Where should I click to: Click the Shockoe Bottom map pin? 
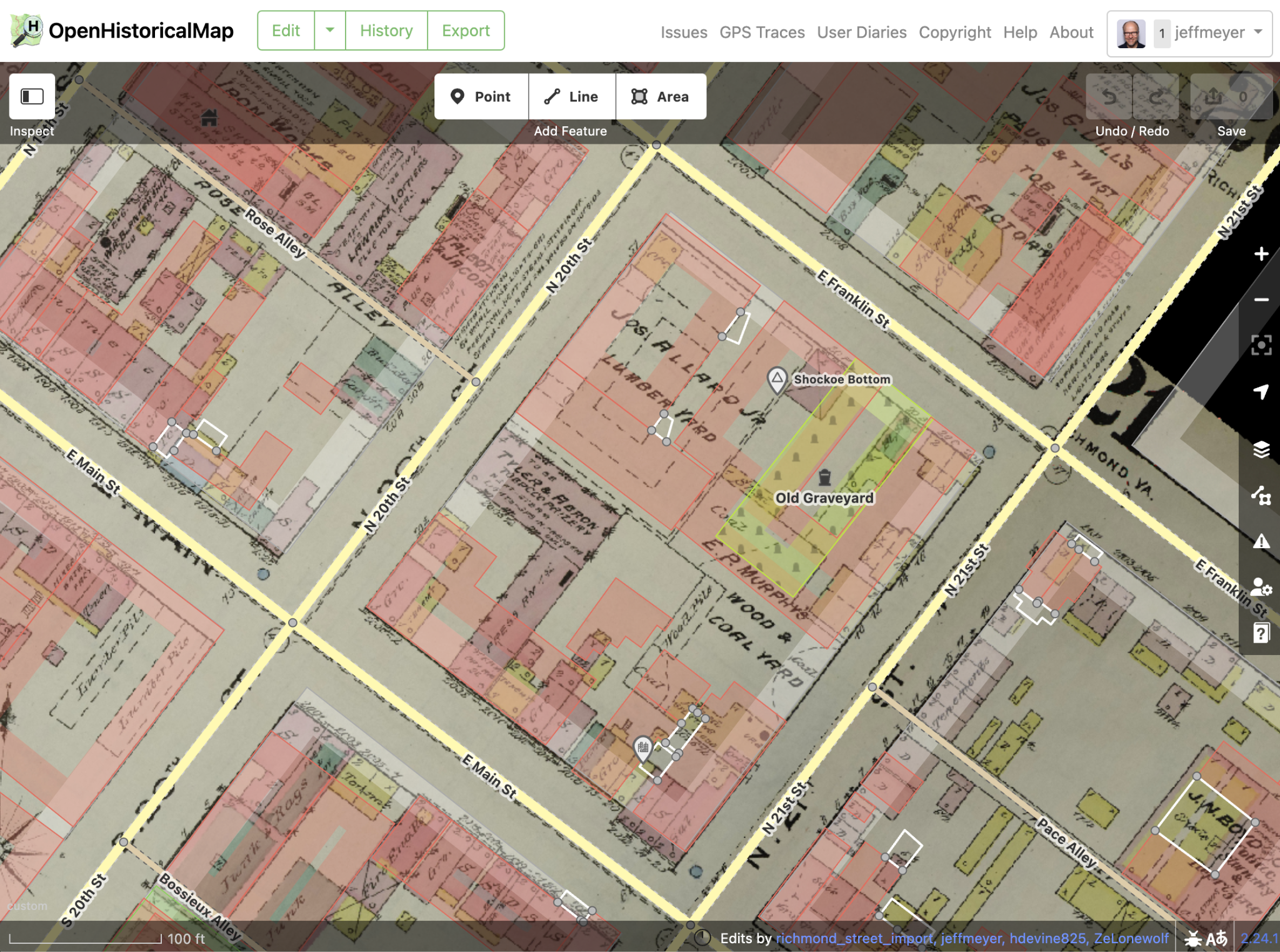(777, 379)
